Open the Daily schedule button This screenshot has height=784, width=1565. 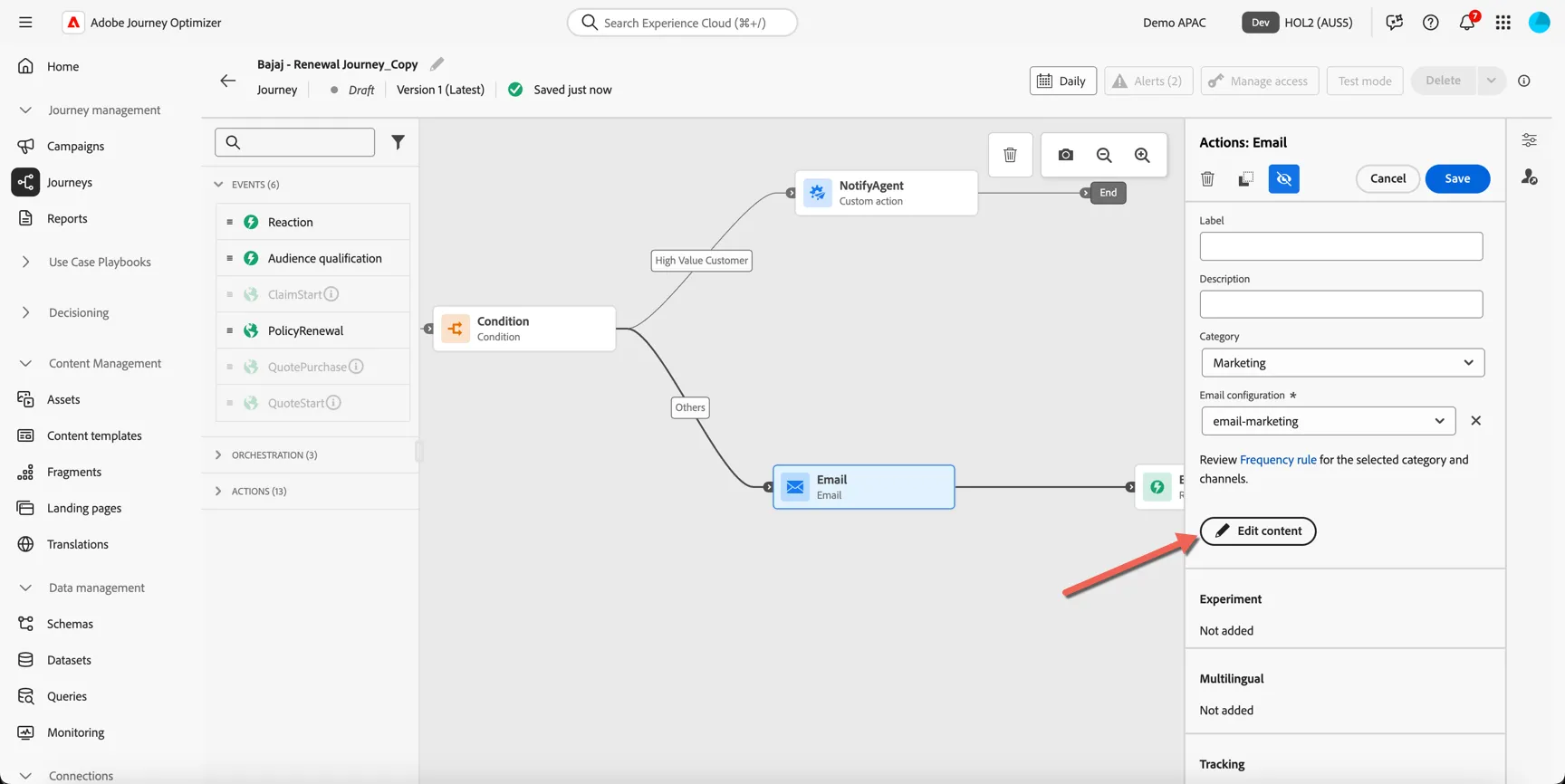[1062, 81]
